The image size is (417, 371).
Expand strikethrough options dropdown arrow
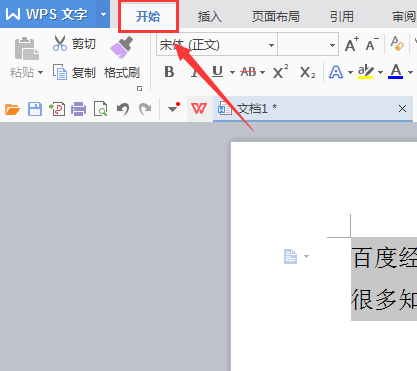[262, 72]
